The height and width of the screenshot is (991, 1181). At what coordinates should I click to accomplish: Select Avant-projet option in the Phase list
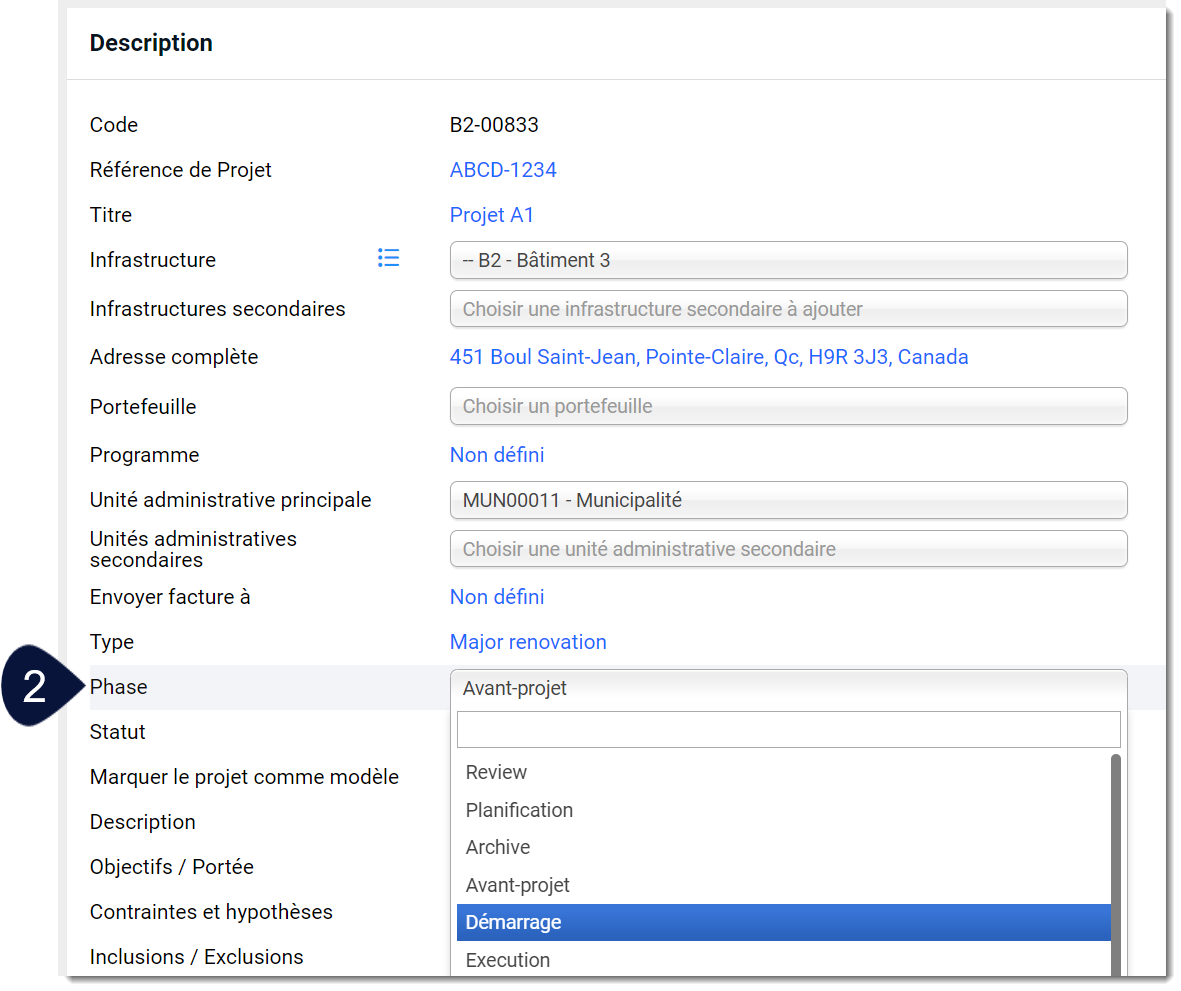pyautogui.click(x=783, y=885)
